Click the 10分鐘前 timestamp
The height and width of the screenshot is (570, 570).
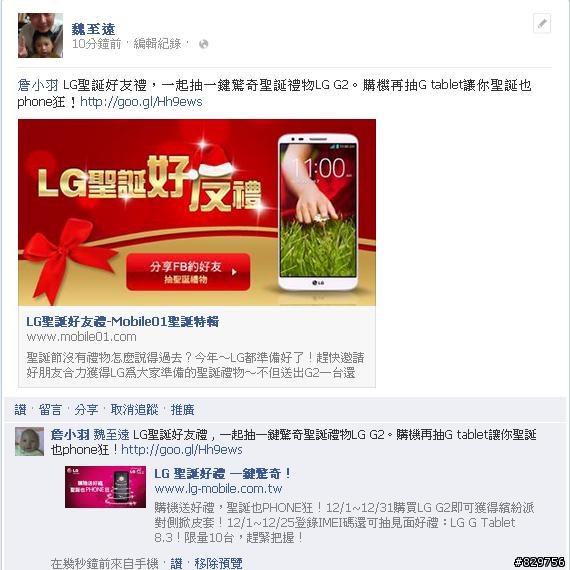pyautogui.click(x=97, y=44)
